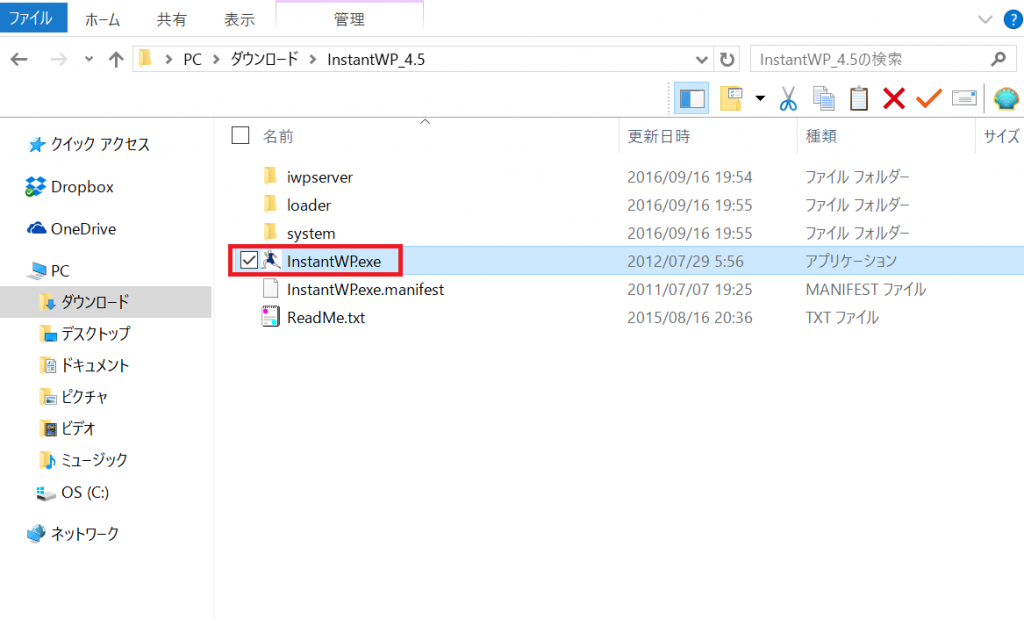Copy the selection with the copy icon
Screen dimensions: 1024x619
[x=824, y=99]
